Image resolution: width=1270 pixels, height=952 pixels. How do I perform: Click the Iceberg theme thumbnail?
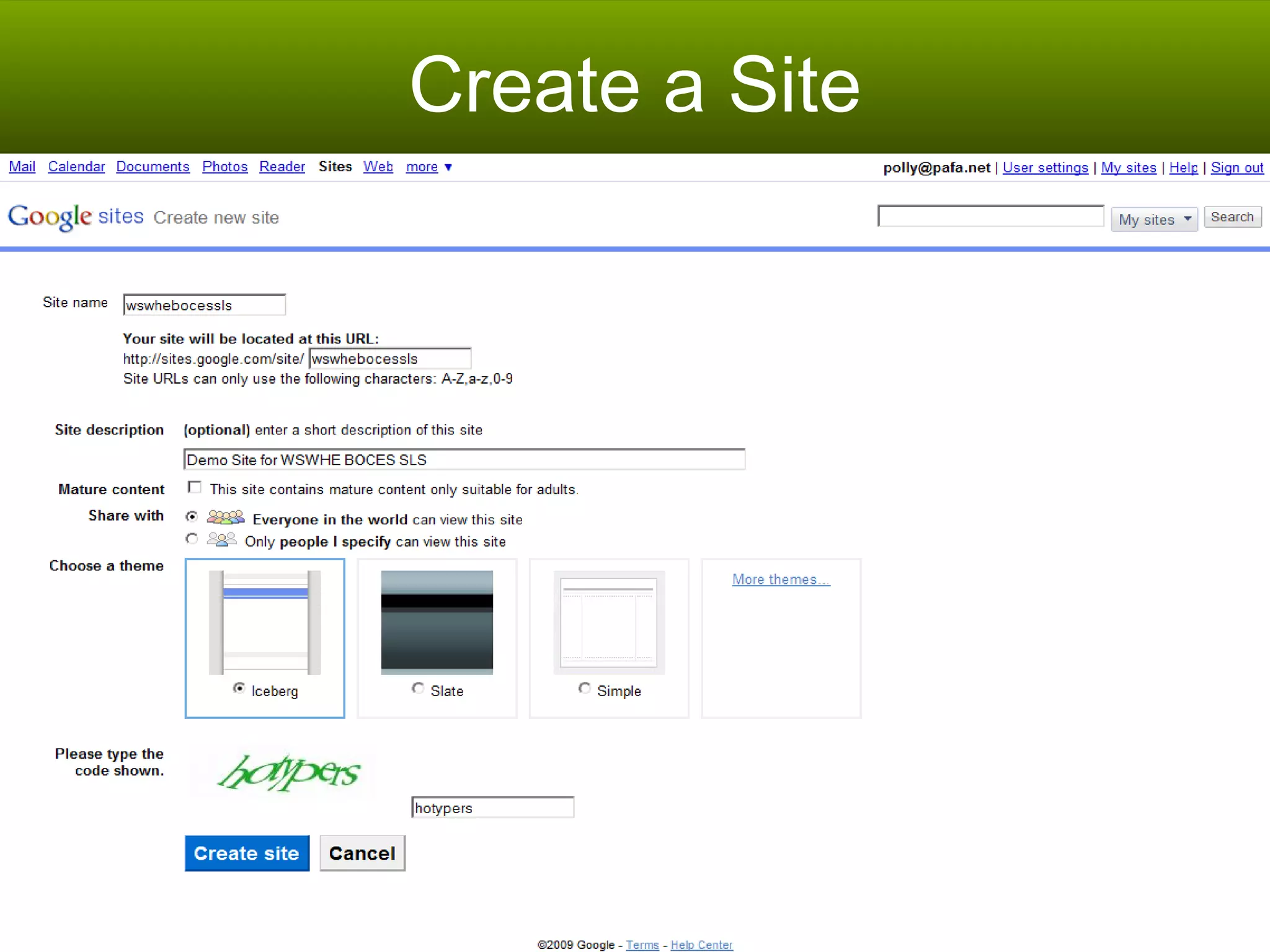[x=265, y=622]
